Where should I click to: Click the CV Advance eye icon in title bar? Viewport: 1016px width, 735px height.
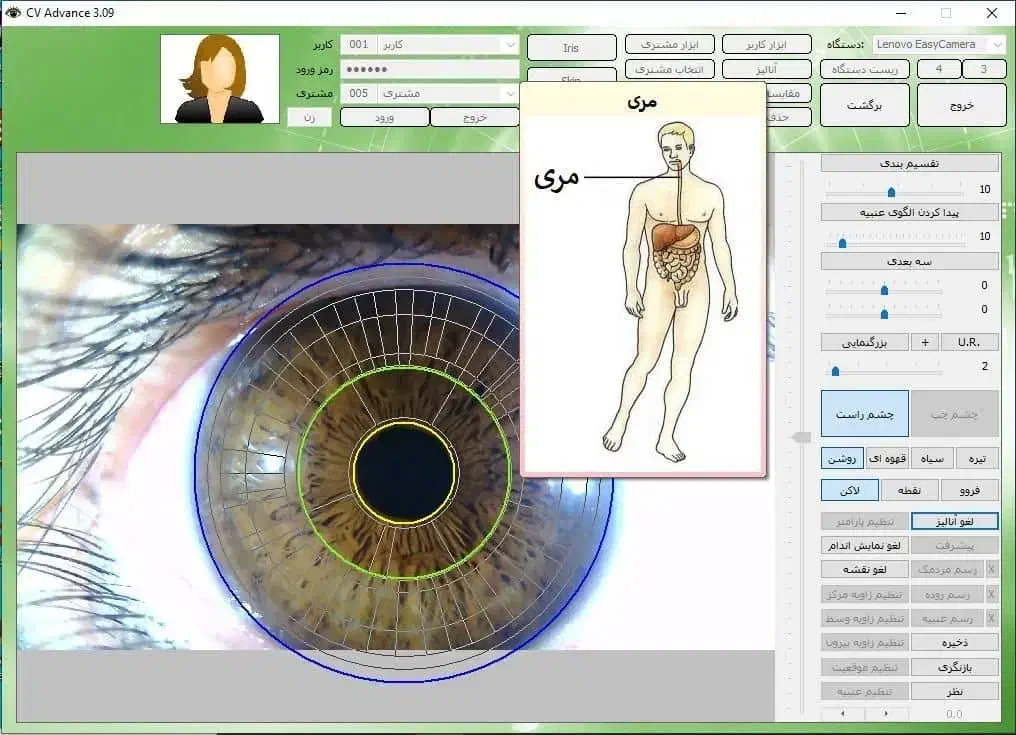click(x=12, y=13)
